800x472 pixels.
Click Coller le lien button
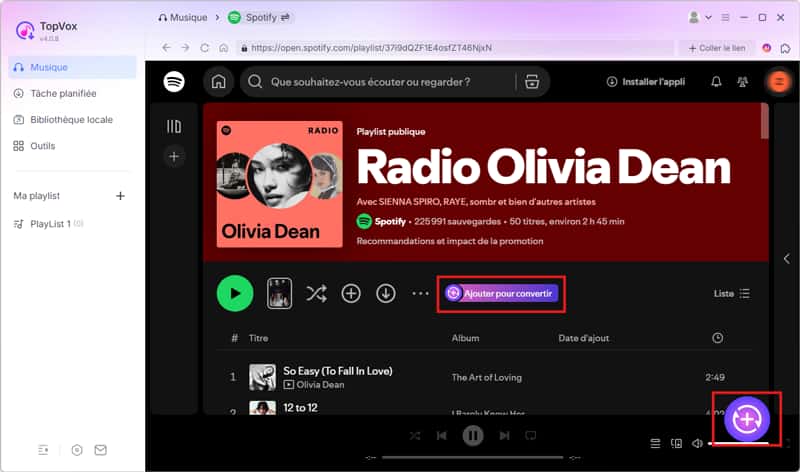(717, 48)
